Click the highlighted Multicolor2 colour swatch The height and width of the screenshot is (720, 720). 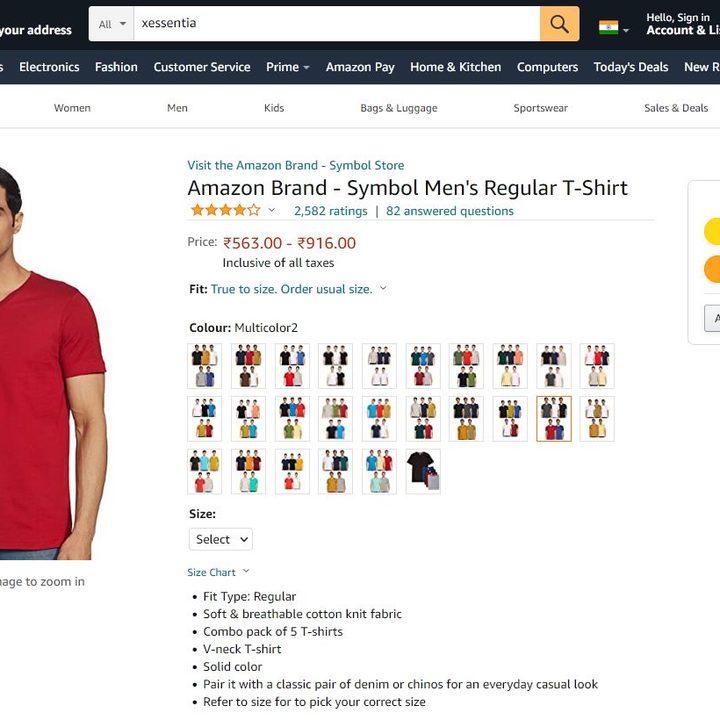(554, 419)
